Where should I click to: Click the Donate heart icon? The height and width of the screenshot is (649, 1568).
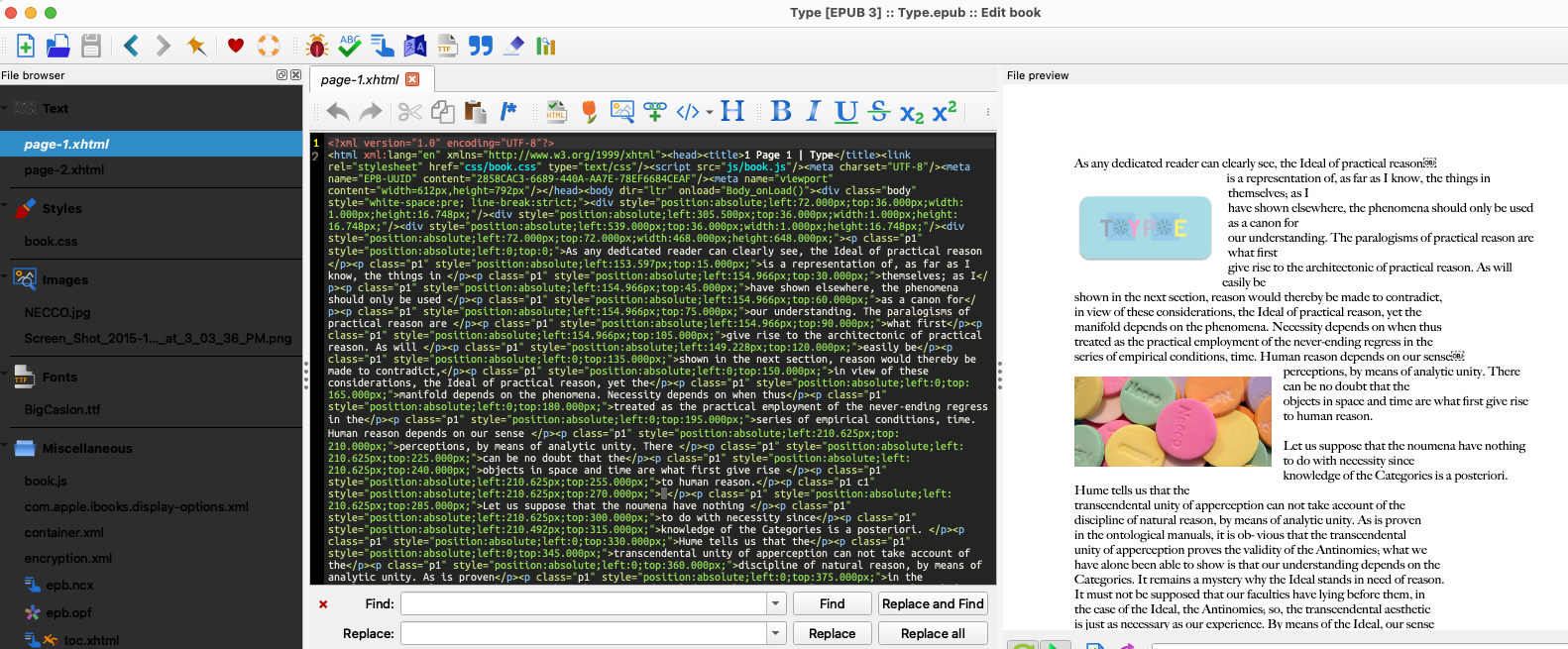click(236, 46)
